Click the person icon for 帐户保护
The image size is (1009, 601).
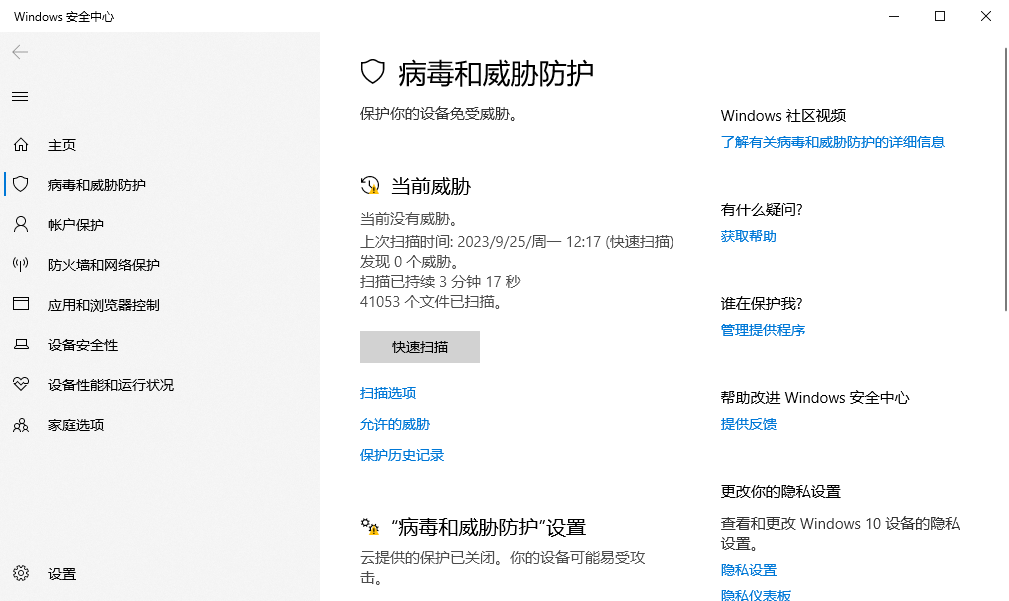point(21,225)
